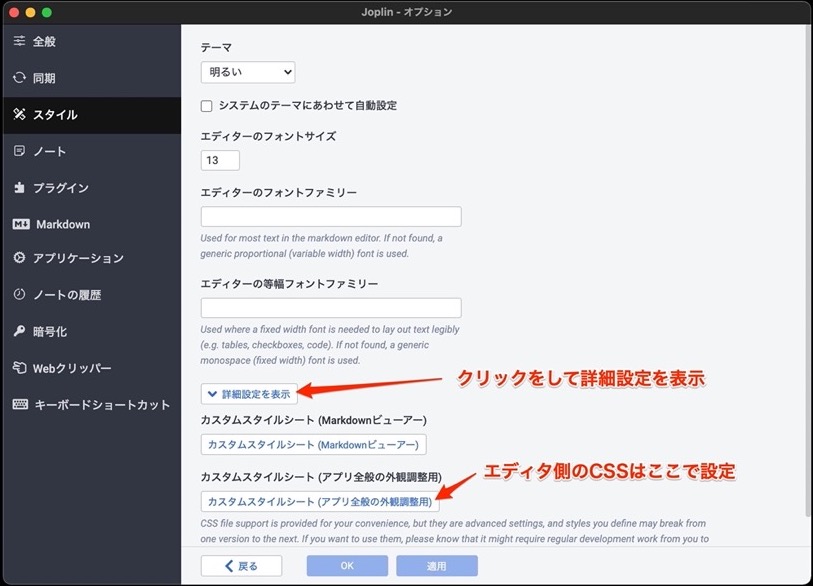This screenshot has height=586, width=813.
Task: Edit the エディターのフォントサイズ value 13
Action: tap(219, 159)
